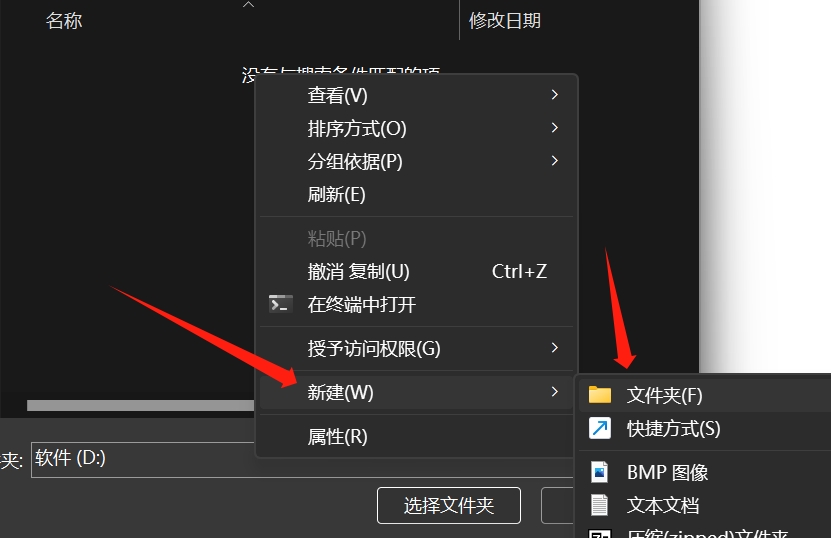Sort by the 名称 column header
Viewport: 831px width, 538px height.
tap(64, 21)
